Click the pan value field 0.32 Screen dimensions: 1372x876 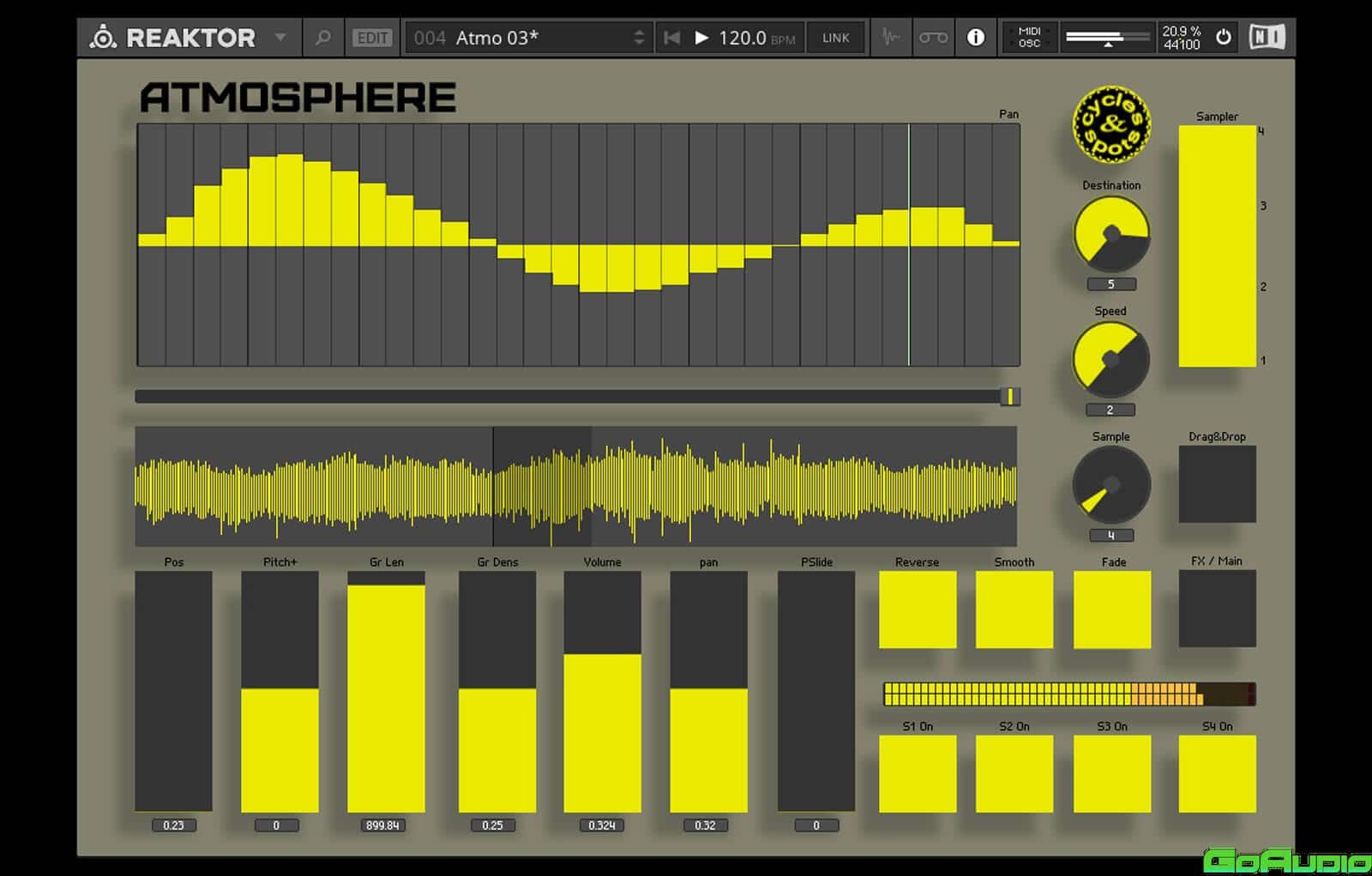705,825
